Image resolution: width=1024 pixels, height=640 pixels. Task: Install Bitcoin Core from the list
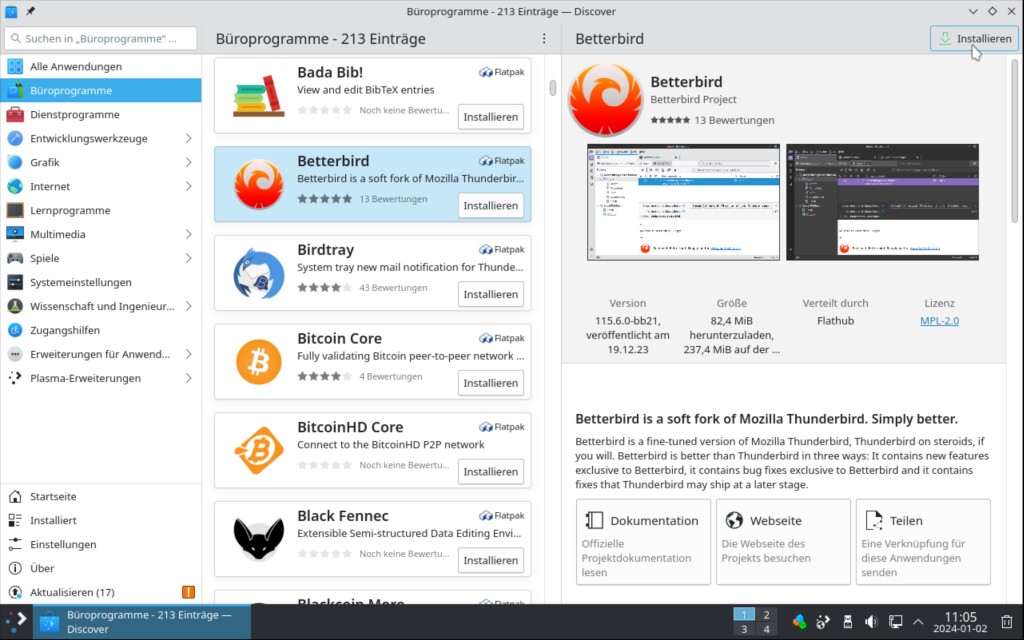(x=490, y=383)
